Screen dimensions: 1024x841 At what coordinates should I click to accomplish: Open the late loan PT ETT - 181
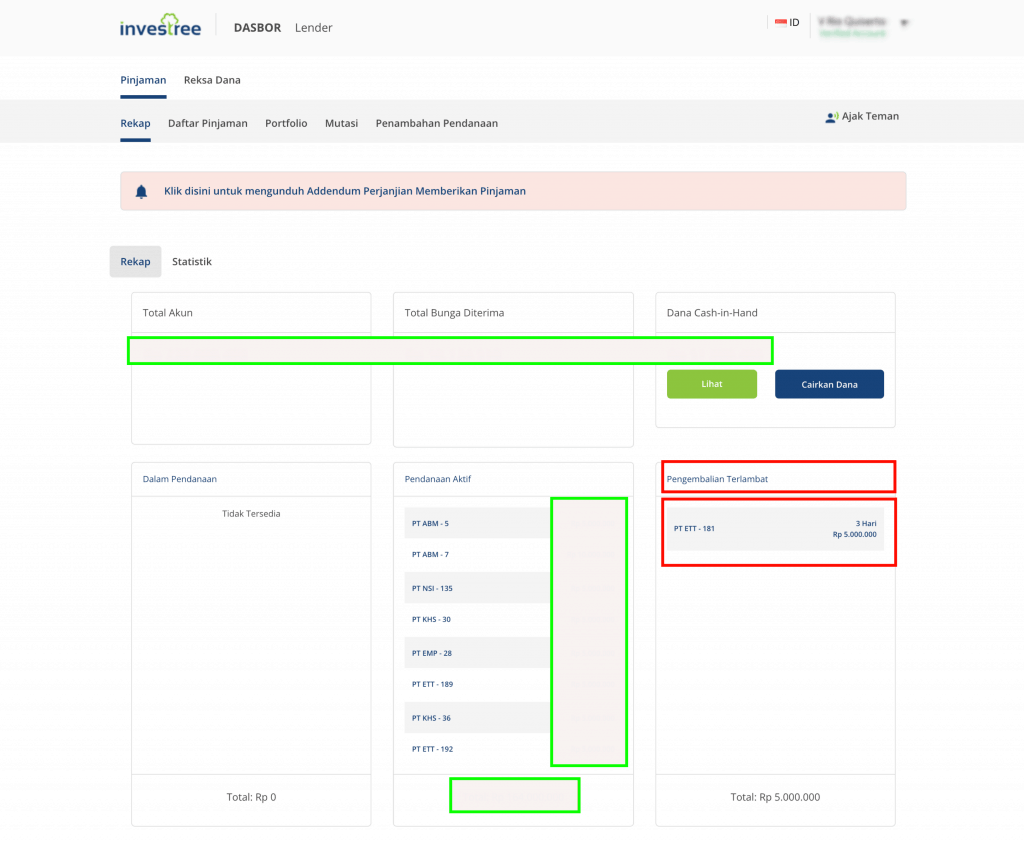pos(695,528)
